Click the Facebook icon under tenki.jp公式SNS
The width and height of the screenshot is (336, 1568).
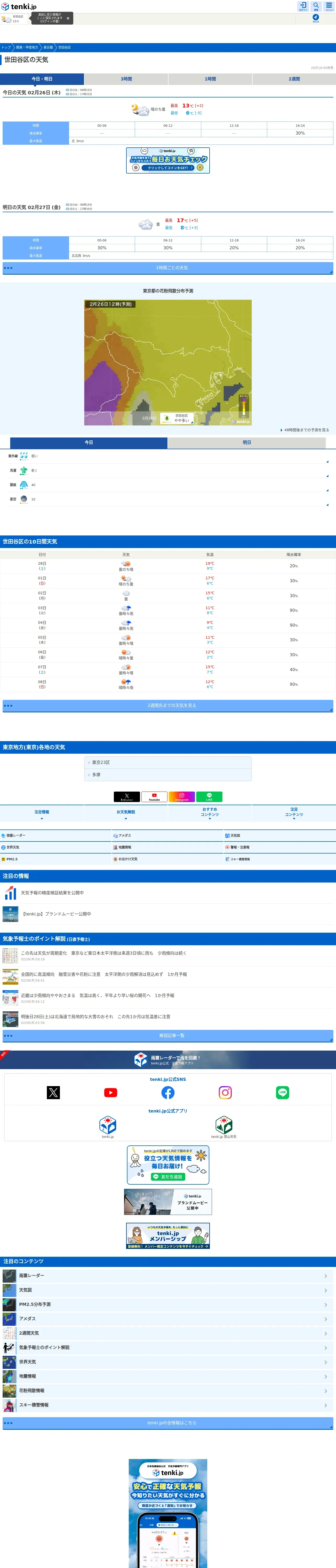tap(168, 1093)
